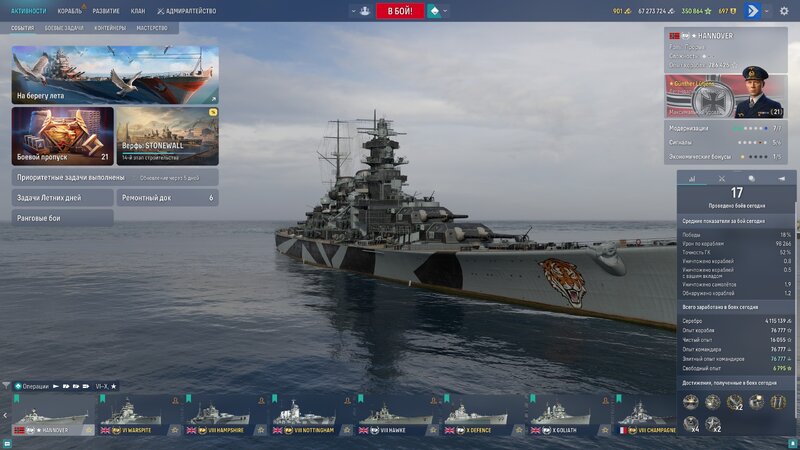800x450 pixels.
Task: Open the Сигналы row
Action: (x=726, y=142)
